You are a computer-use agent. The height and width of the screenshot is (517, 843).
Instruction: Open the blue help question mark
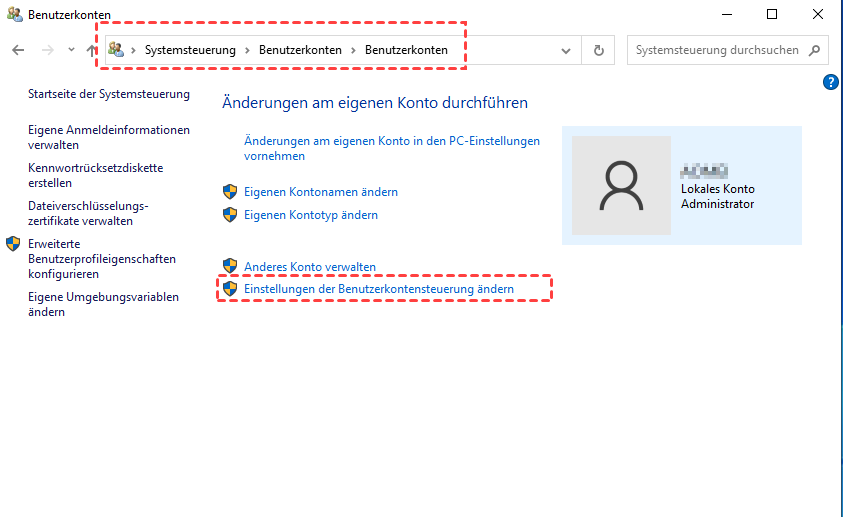830,82
